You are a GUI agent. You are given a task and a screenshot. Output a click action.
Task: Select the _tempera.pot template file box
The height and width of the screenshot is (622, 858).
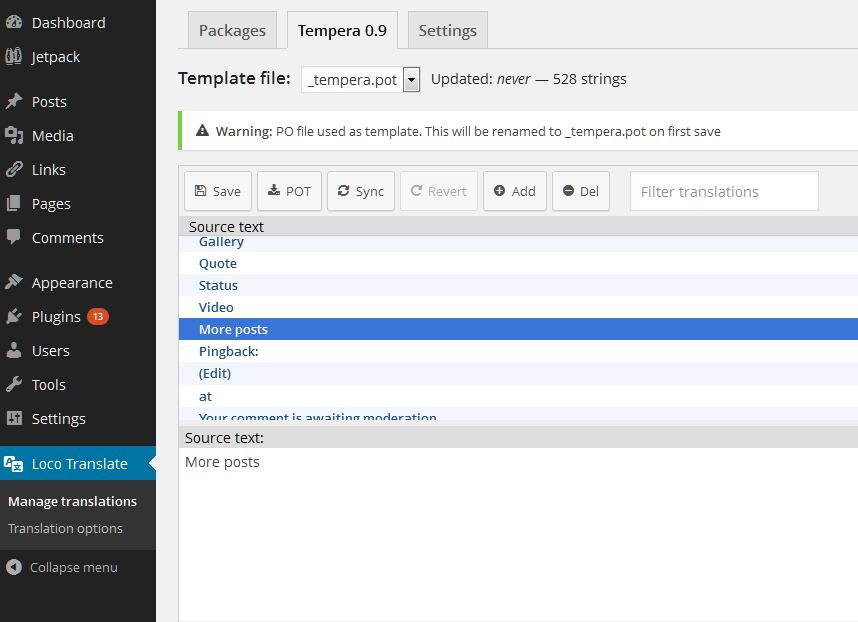[x=361, y=80]
